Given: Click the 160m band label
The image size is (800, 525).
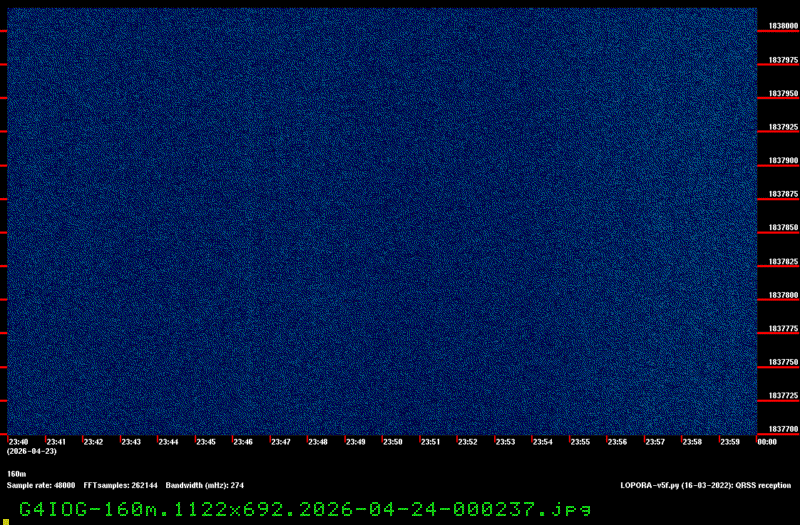Looking at the screenshot, I should pos(16,474).
